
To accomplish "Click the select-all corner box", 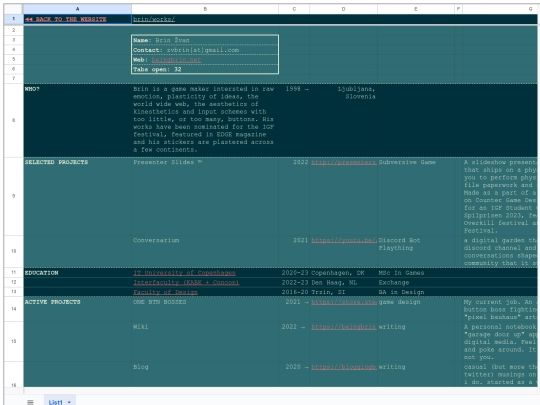I will (14, 9).
